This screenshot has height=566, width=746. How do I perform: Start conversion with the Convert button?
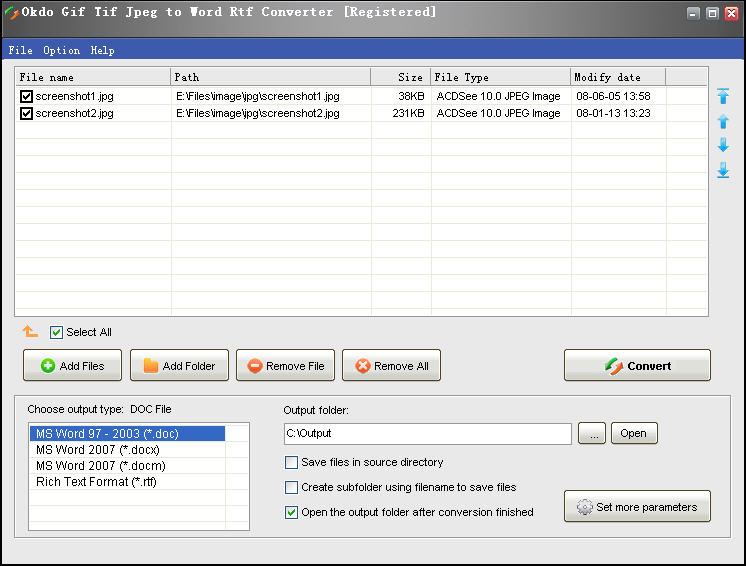tap(638, 365)
